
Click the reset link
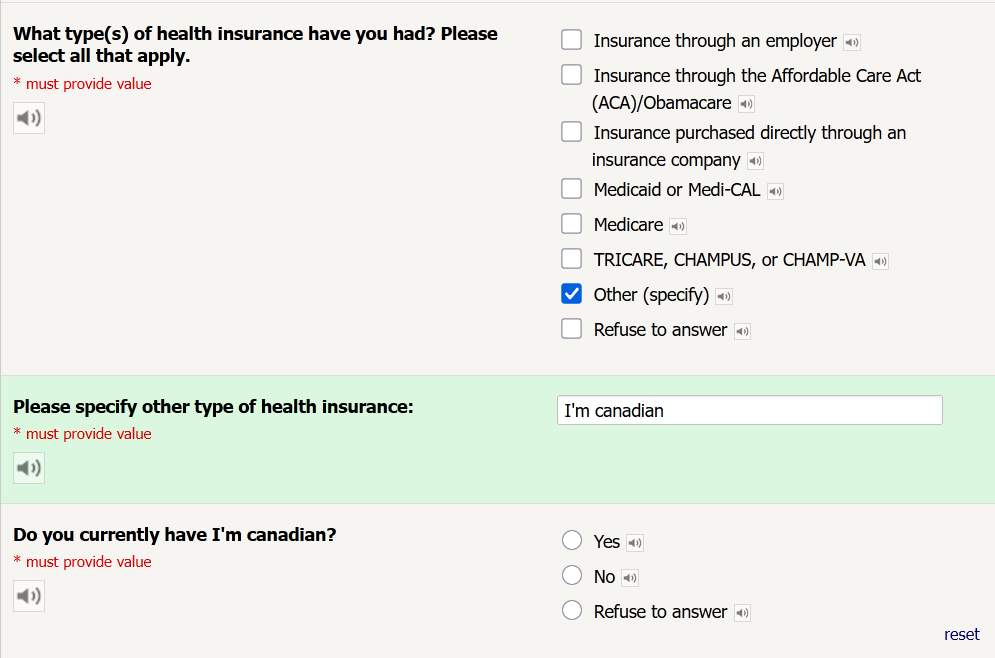pos(961,635)
